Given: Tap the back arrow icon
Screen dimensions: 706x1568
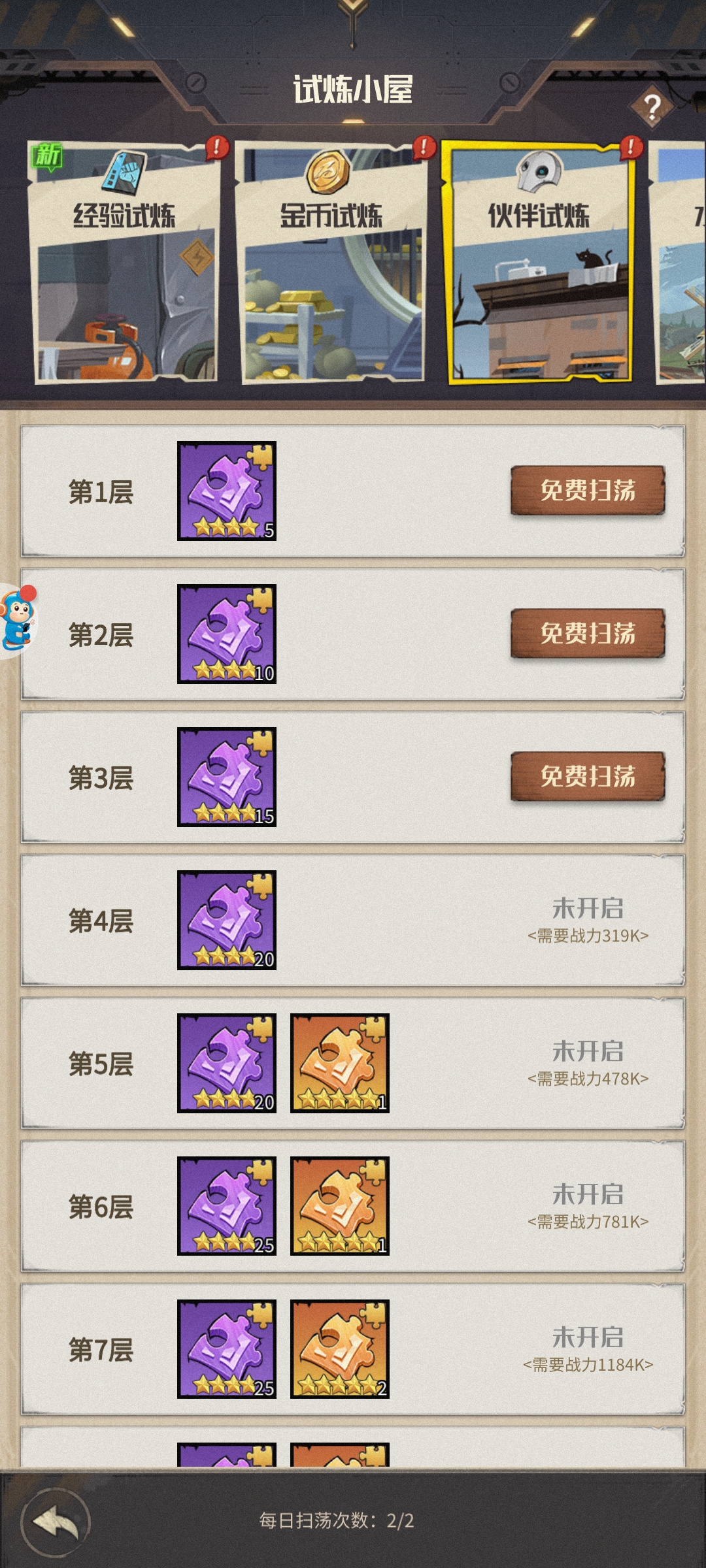Looking at the screenshot, I should (x=56, y=1522).
